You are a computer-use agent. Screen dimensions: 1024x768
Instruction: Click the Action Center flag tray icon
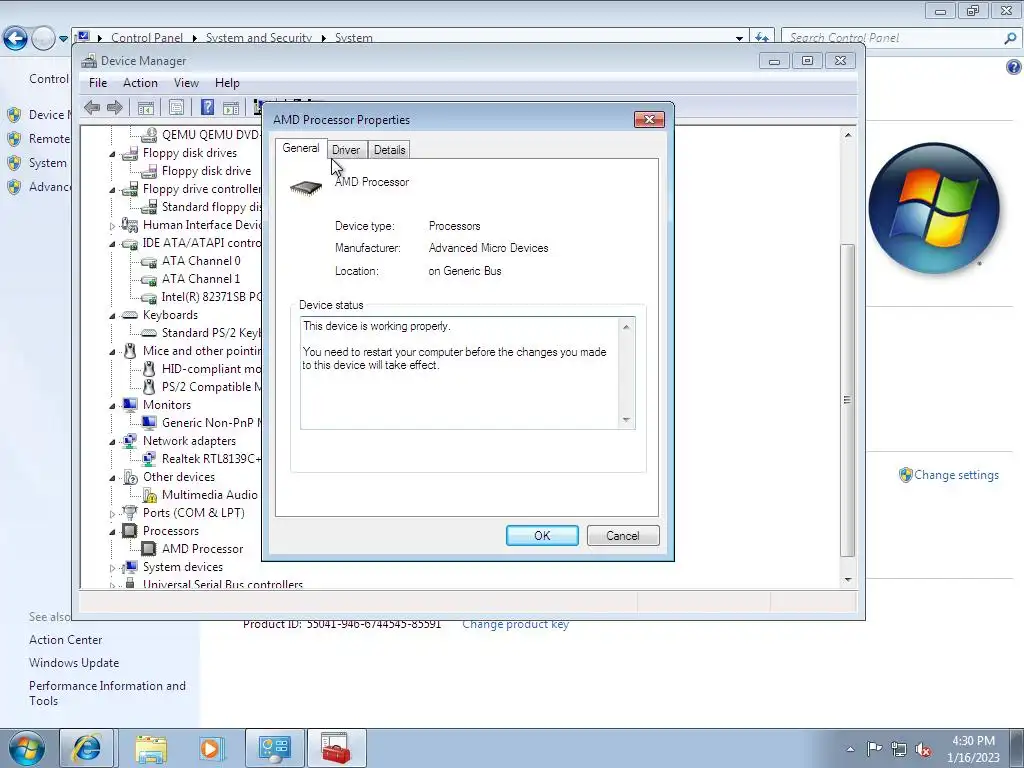tap(874, 748)
